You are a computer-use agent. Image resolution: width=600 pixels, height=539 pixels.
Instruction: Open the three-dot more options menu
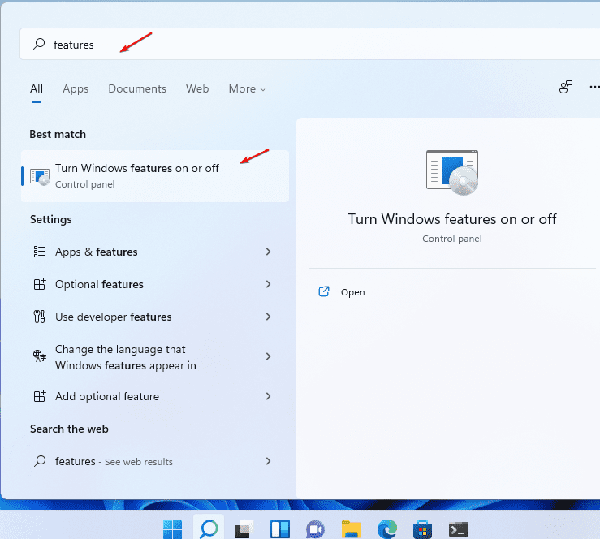coord(593,88)
